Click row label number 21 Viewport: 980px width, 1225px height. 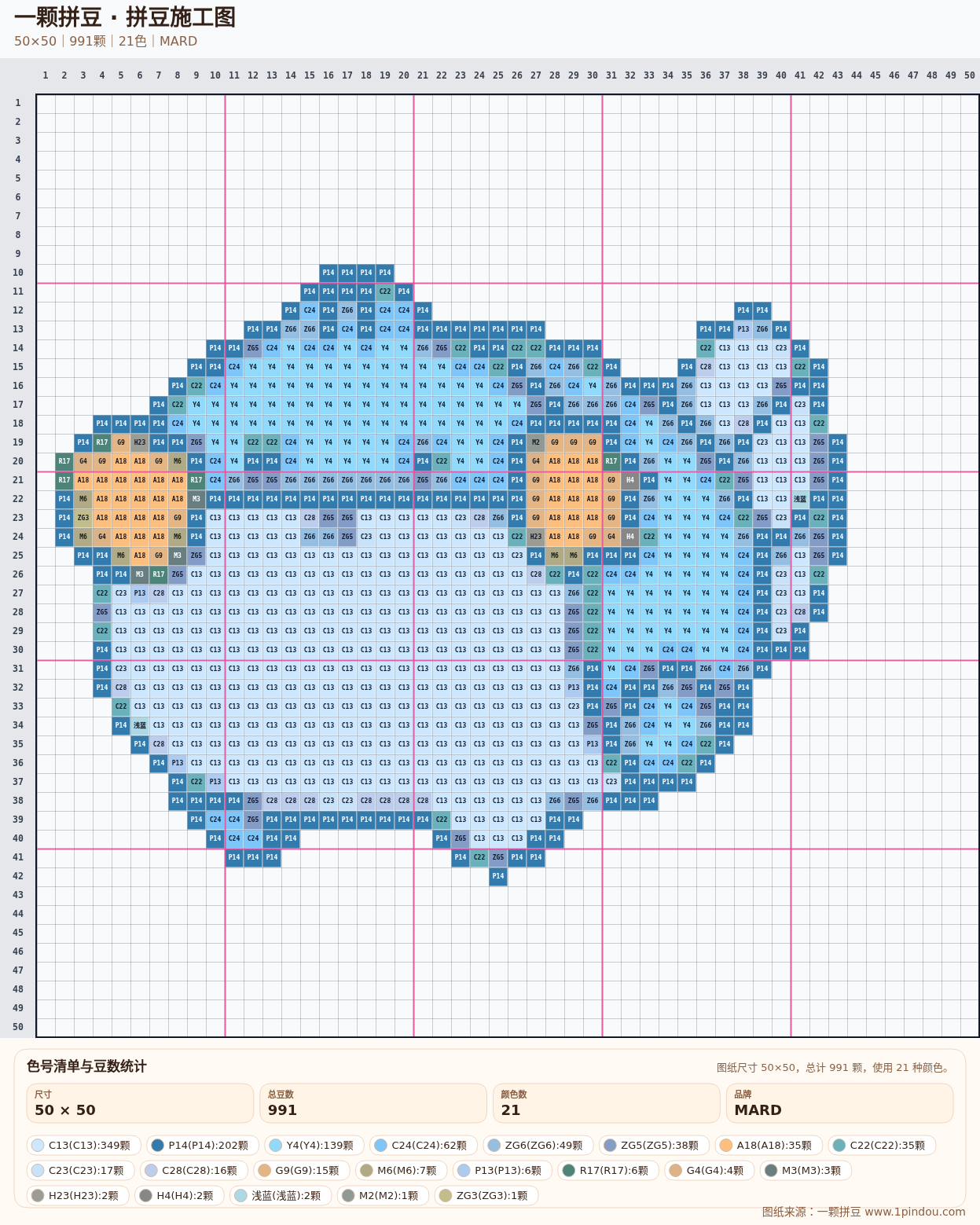click(x=18, y=480)
